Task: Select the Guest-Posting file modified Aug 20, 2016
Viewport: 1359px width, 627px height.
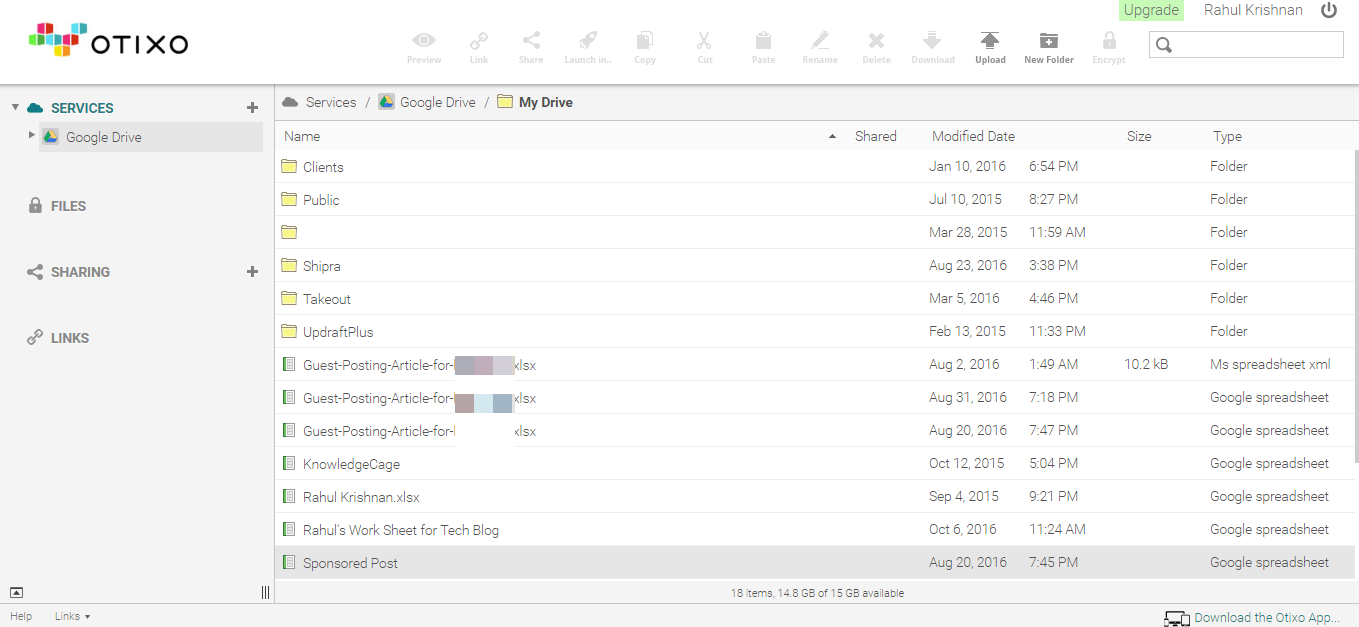Action: [814, 430]
